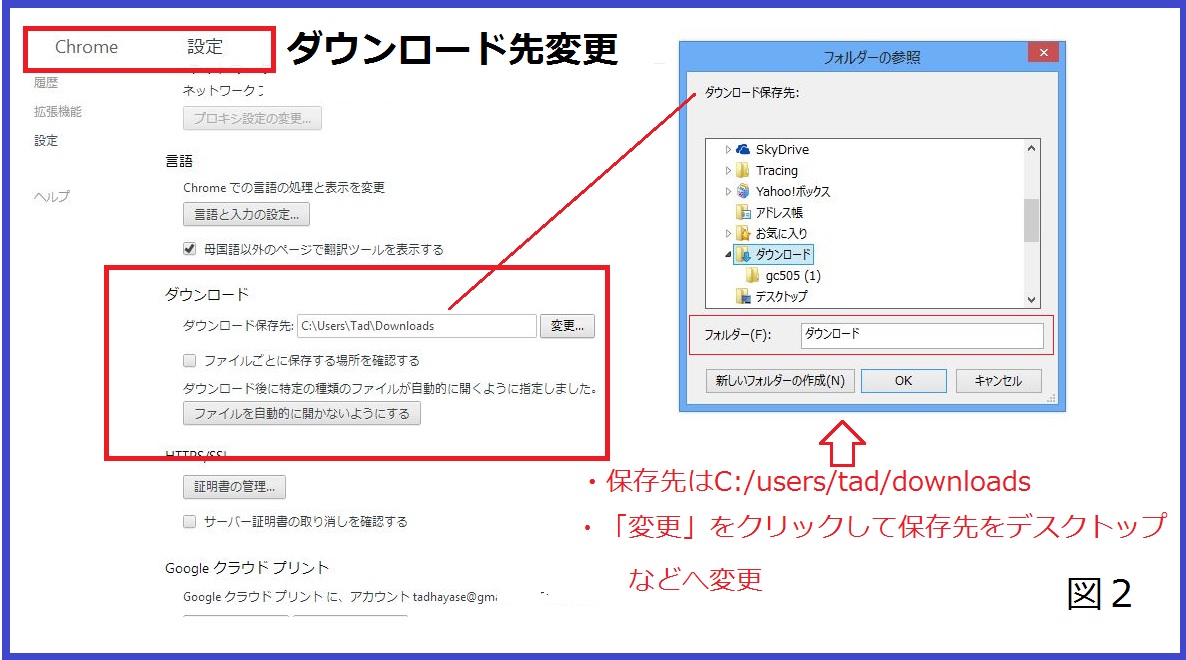Click ファイルを自動的に開かないようにする button

coord(302,414)
